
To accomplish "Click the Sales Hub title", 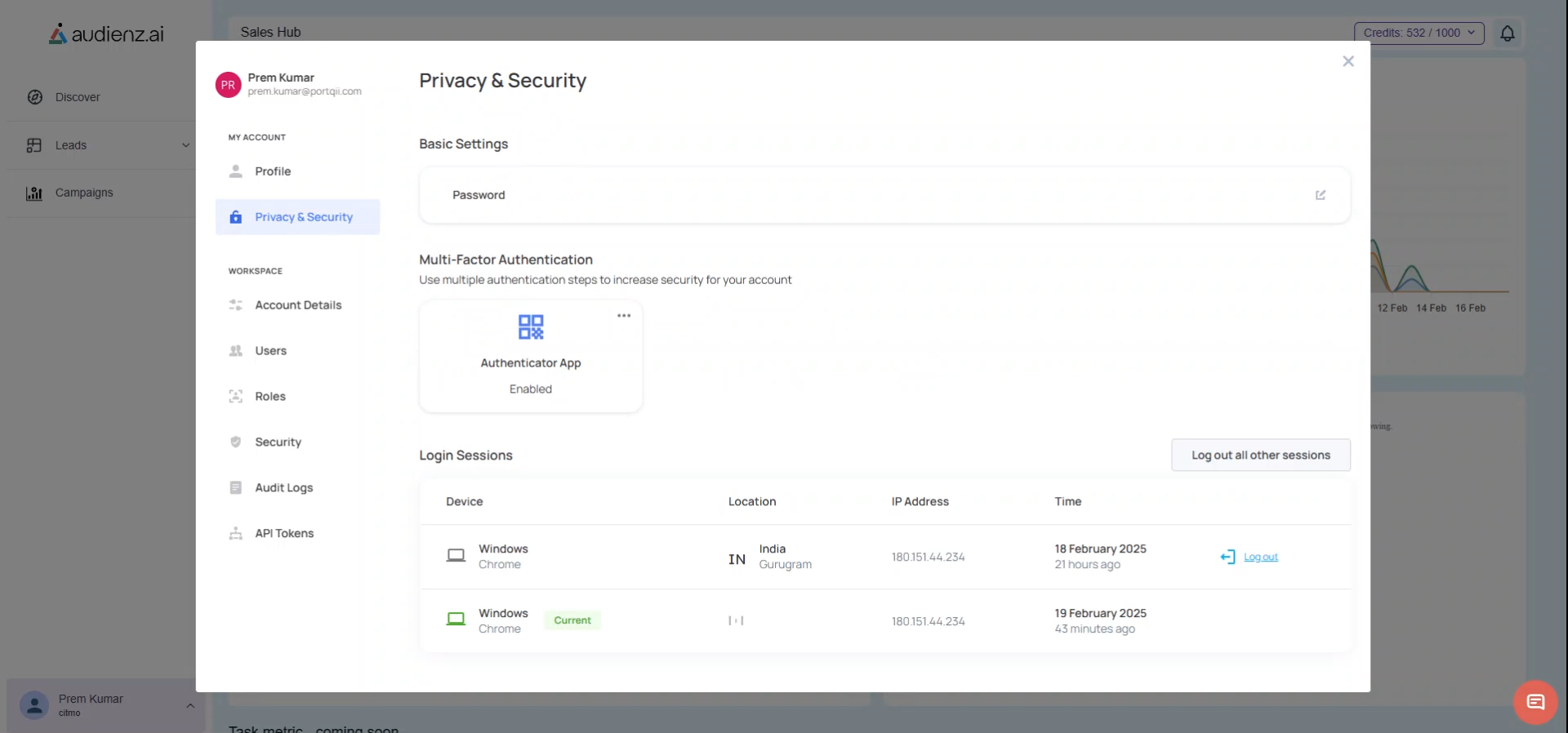I will coord(270,32).
